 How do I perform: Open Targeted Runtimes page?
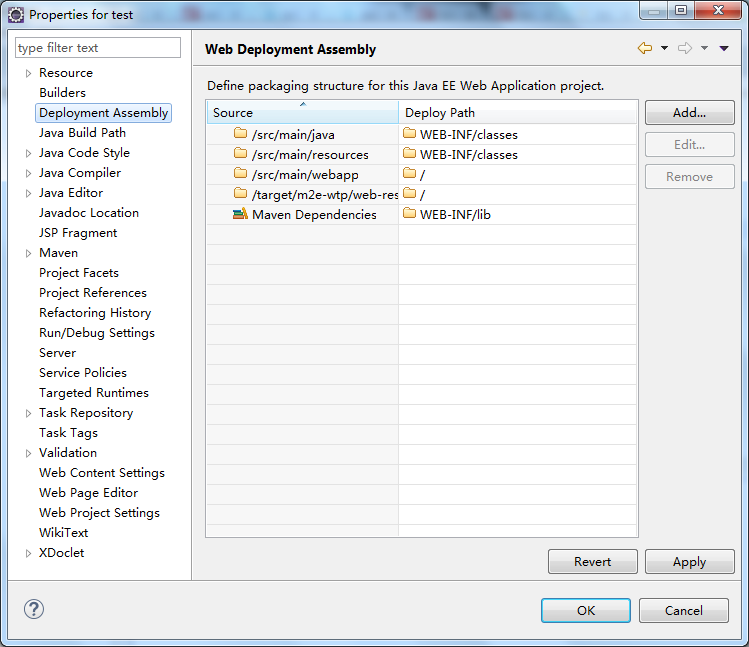coord(94,393)
